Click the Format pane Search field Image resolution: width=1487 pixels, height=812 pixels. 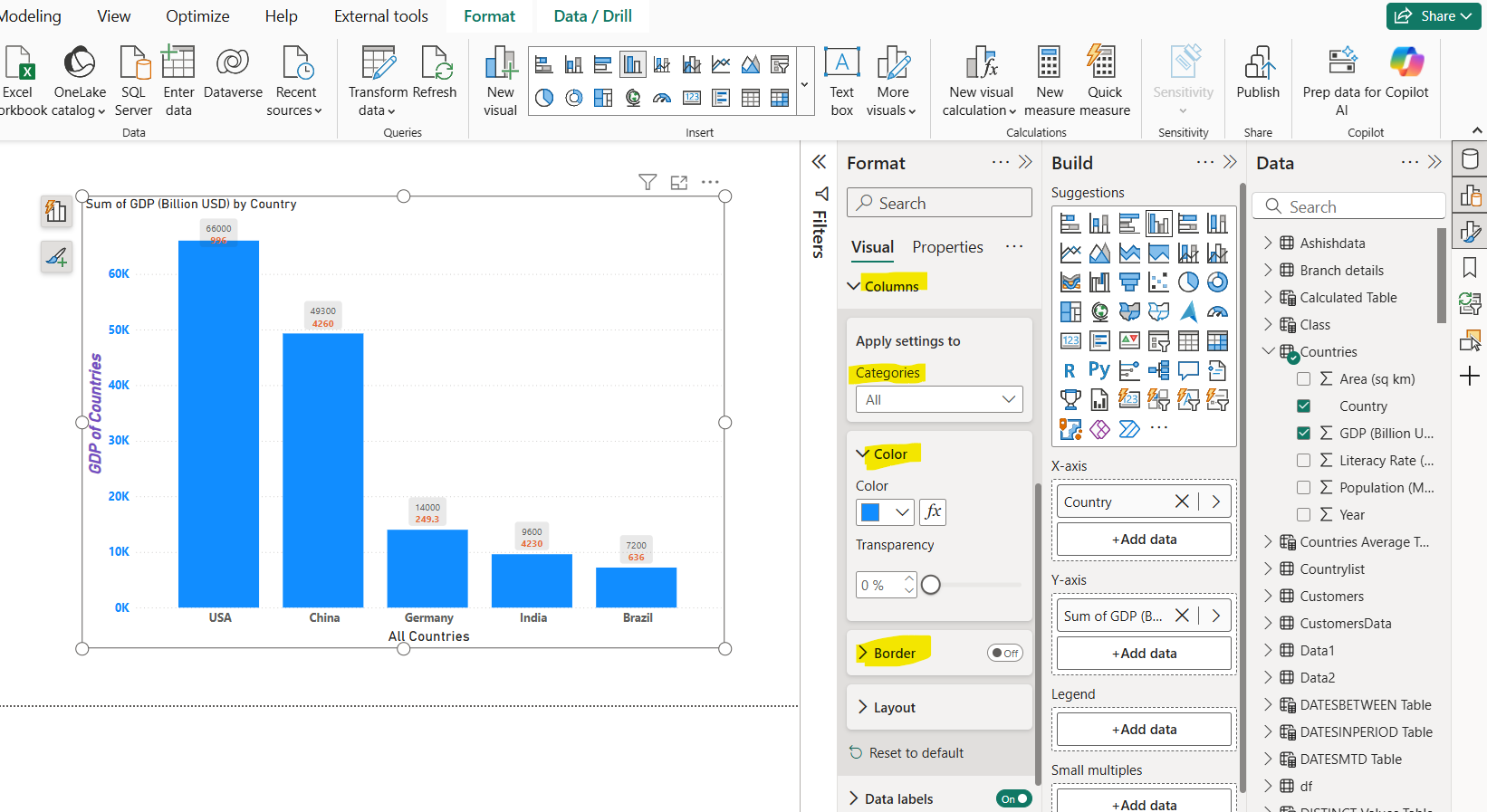[940, 204]
